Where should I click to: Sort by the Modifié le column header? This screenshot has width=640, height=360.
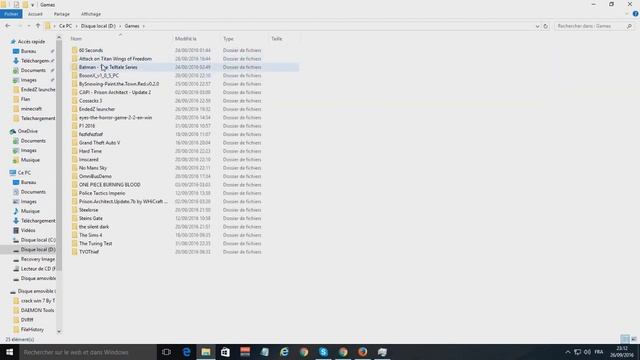coord(197,39)
